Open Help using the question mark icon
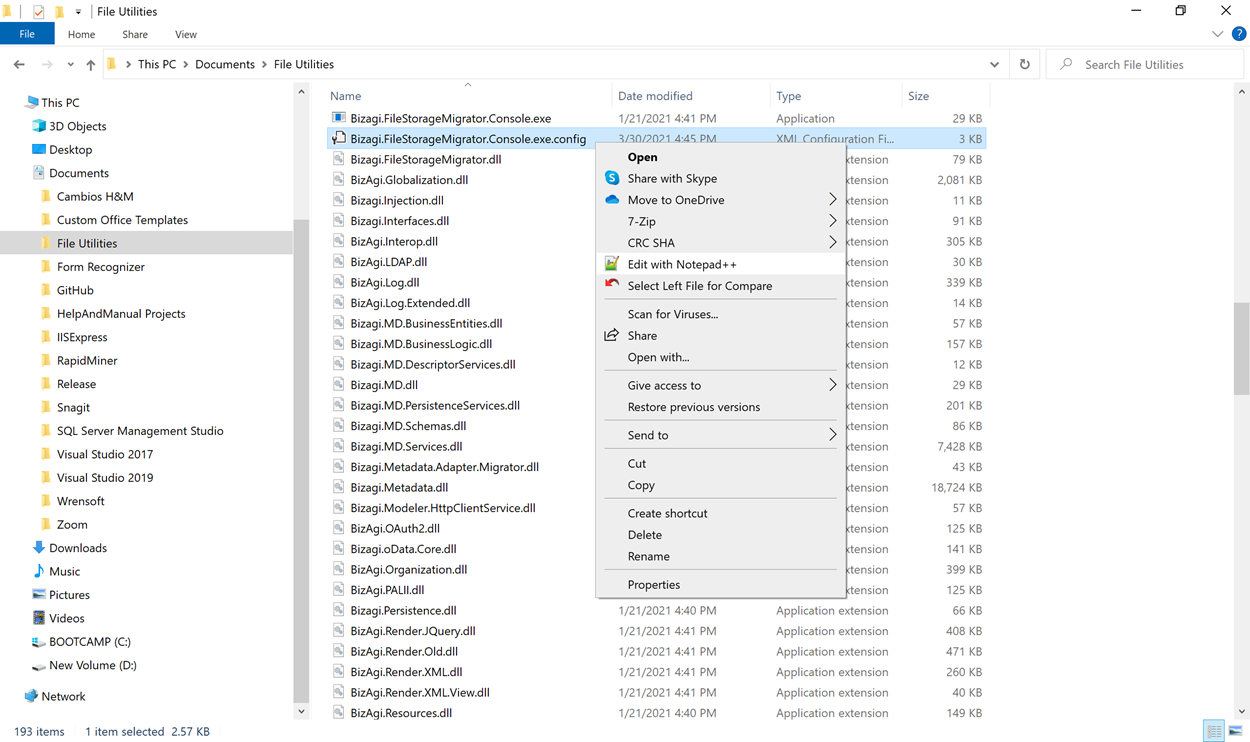 [1239, 33]
